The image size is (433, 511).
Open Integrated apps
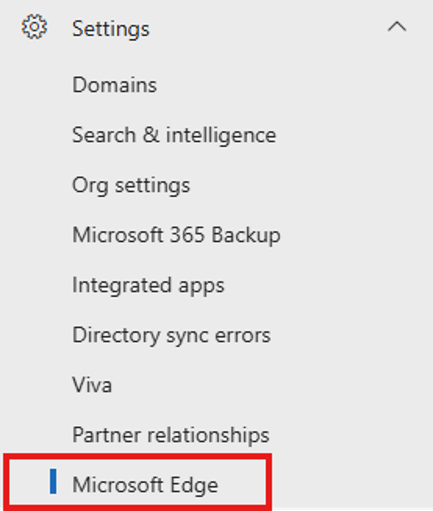click(148, 285)
